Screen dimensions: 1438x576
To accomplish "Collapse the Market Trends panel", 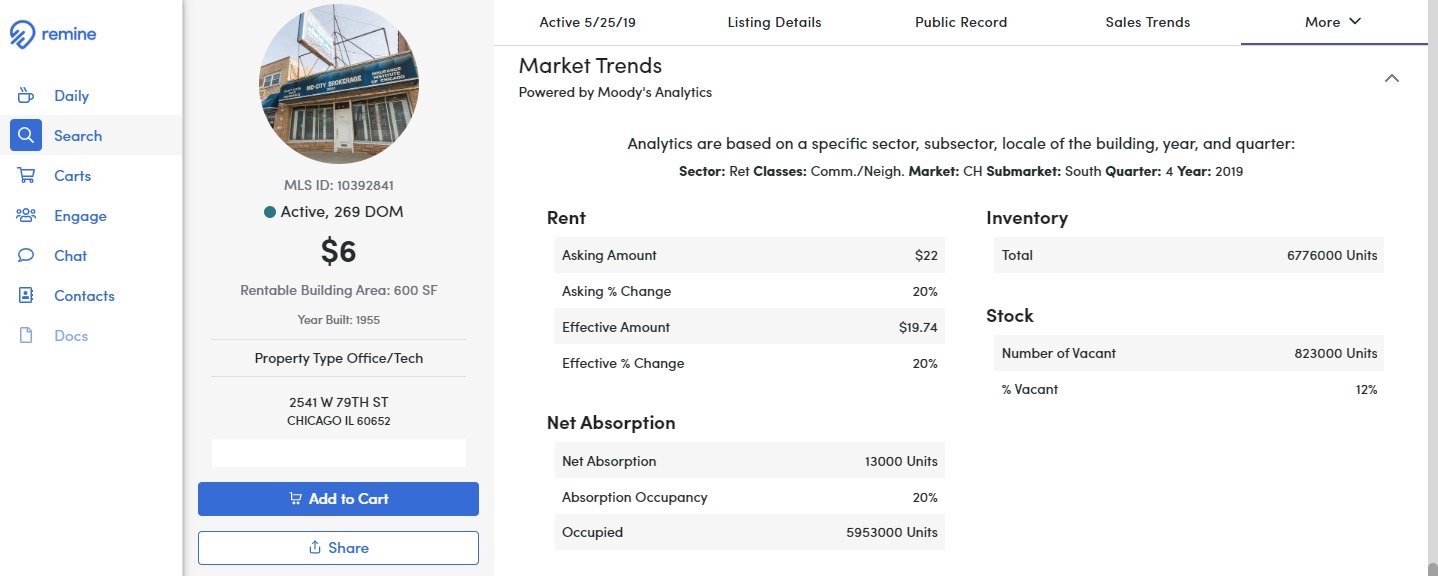I will pos(1392,77).
